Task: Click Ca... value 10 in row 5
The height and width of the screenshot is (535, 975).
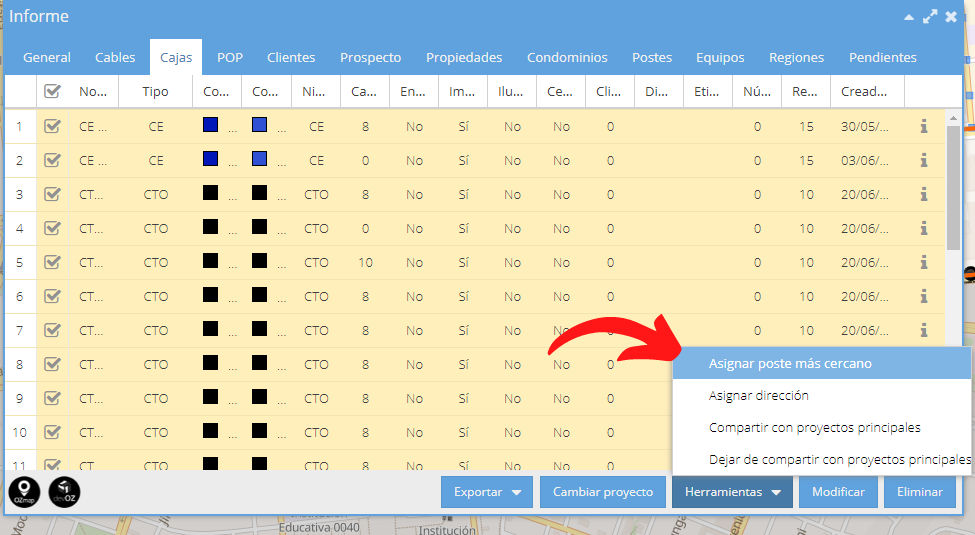Action: [365, 263]
